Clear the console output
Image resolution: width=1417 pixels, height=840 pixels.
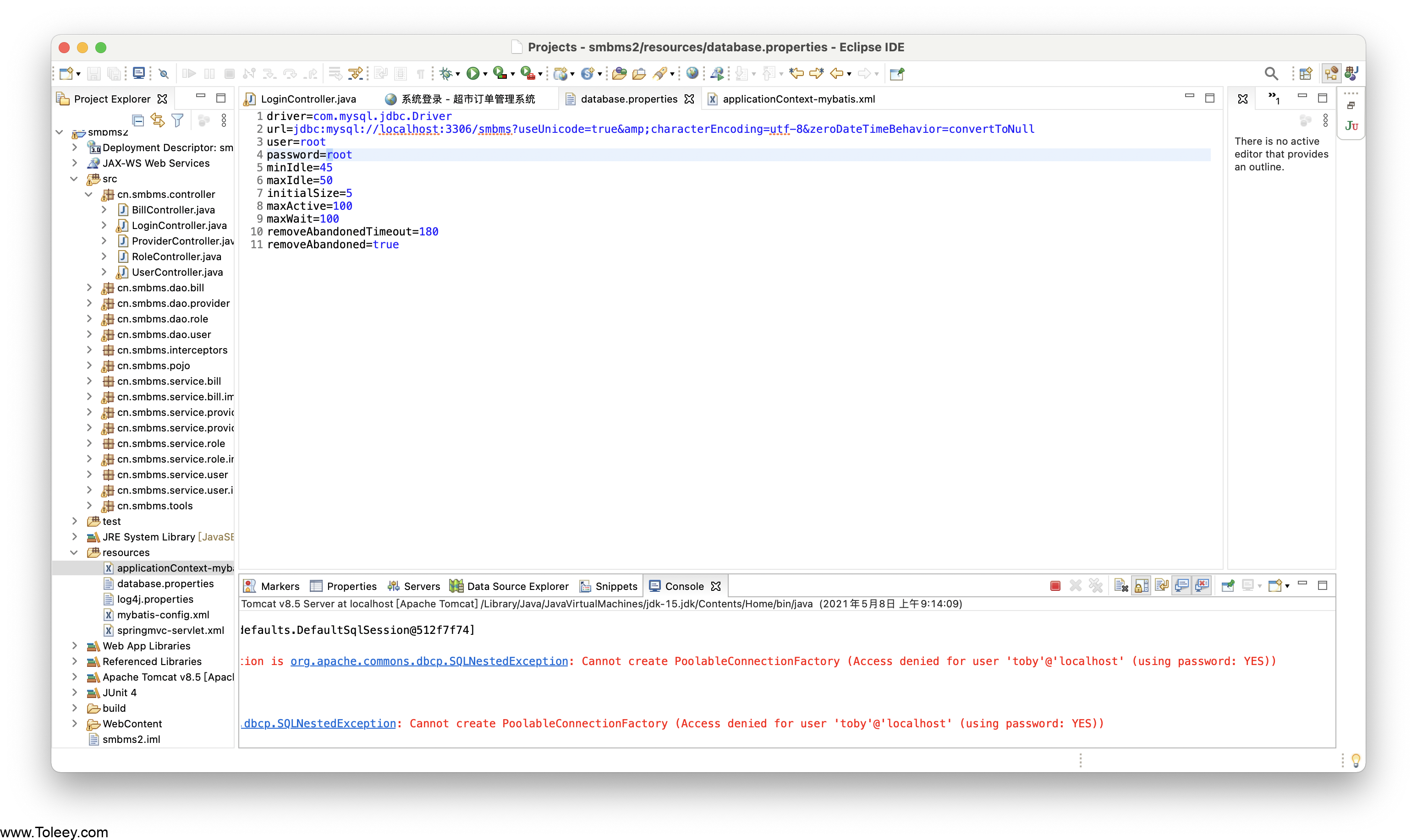tap(1121, 586)
